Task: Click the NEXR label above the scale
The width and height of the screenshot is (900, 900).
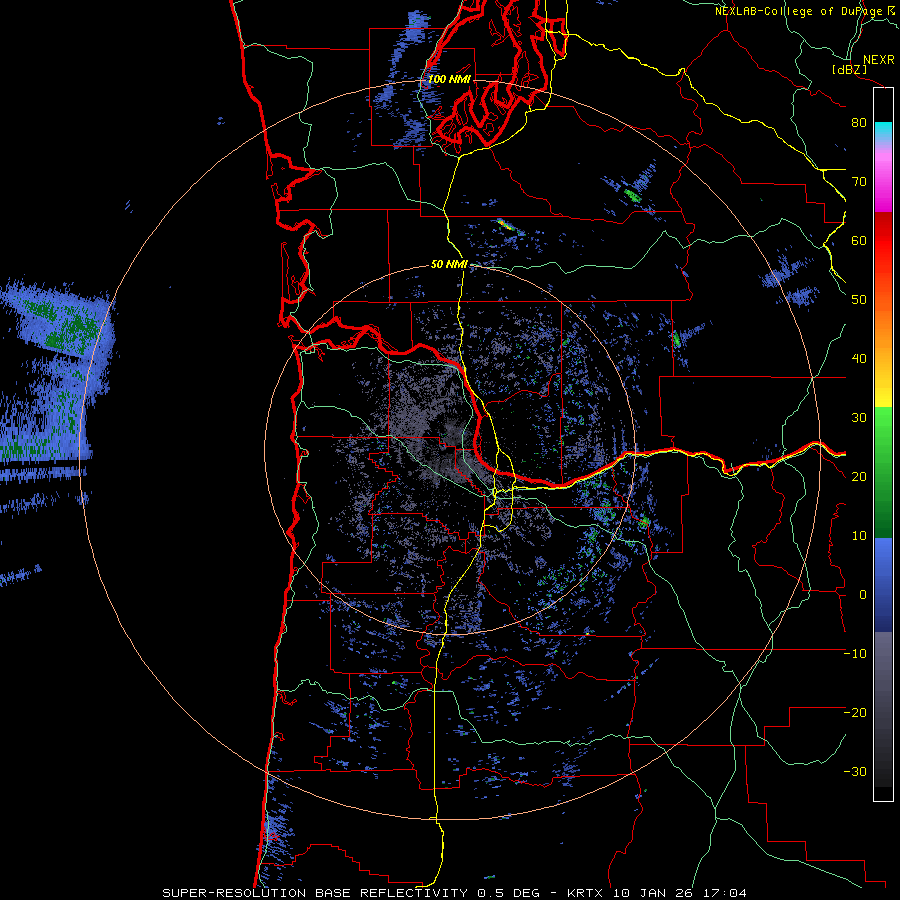Action: point(879,60)
